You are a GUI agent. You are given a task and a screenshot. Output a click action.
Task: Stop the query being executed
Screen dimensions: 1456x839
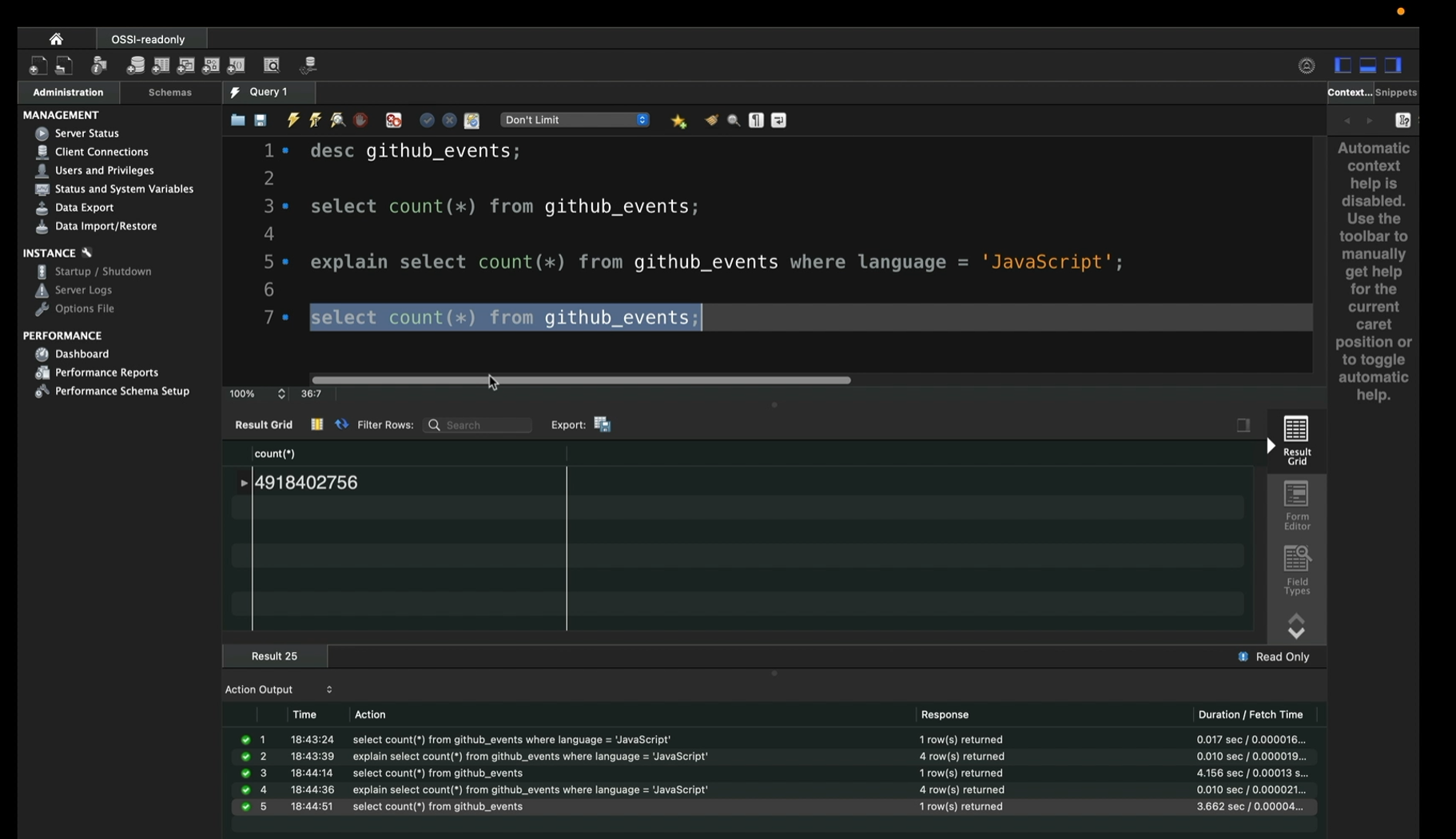tap(361, 120)
